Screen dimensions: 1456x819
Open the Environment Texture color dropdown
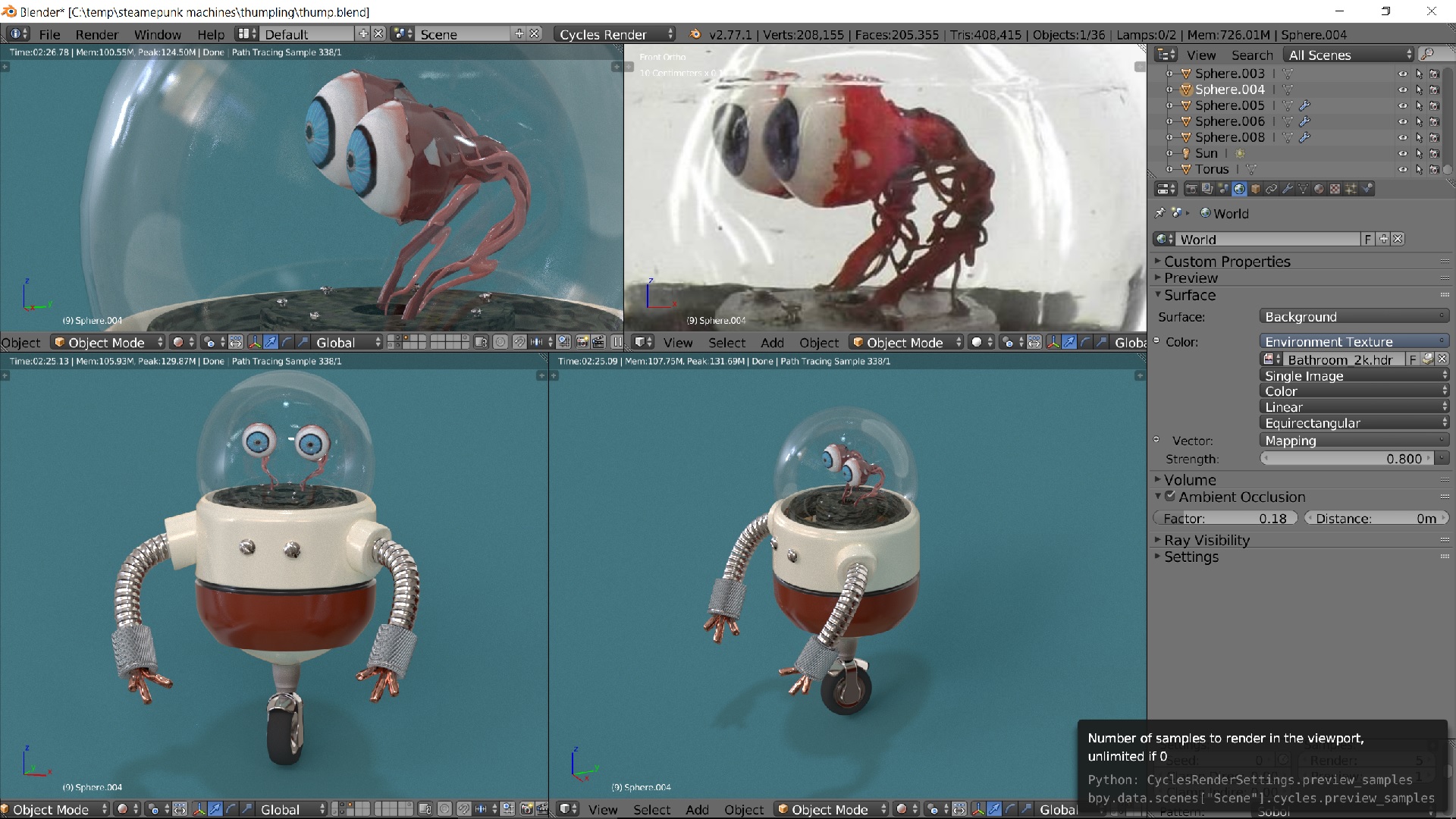click(1354, 341)
